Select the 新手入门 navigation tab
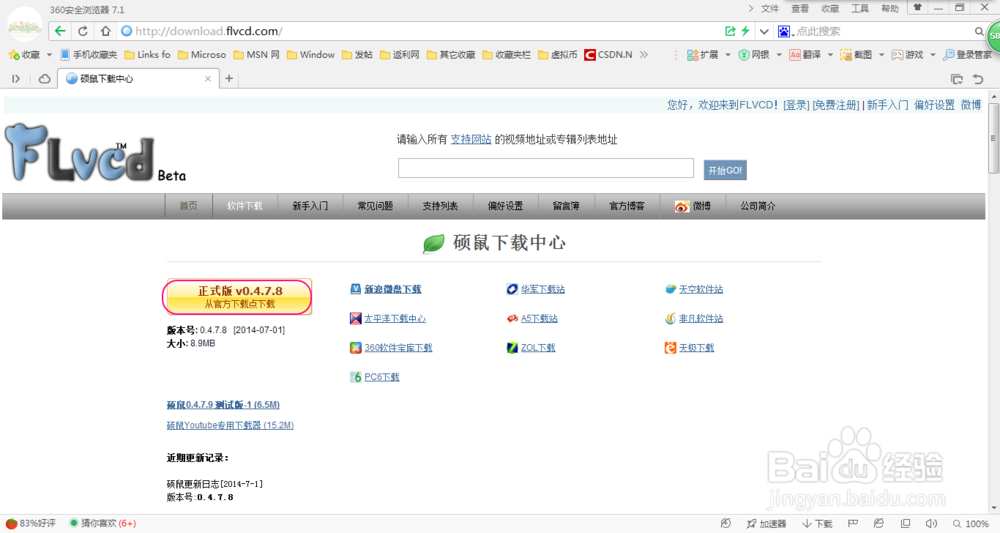Image resolution: width=1000 pixels, height=533 pixels. pyautogui.click(x=310, y=206)
